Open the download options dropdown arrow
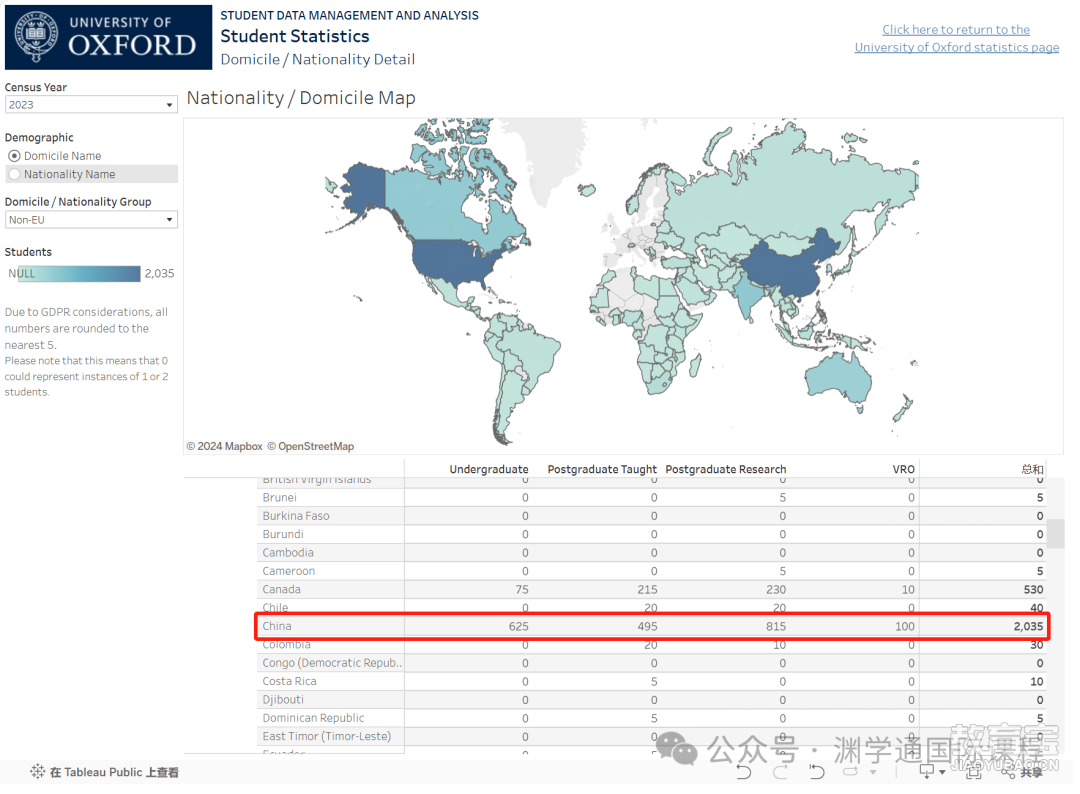The width and height of the screenshot is (1080, 794). (x=942, y=772)
